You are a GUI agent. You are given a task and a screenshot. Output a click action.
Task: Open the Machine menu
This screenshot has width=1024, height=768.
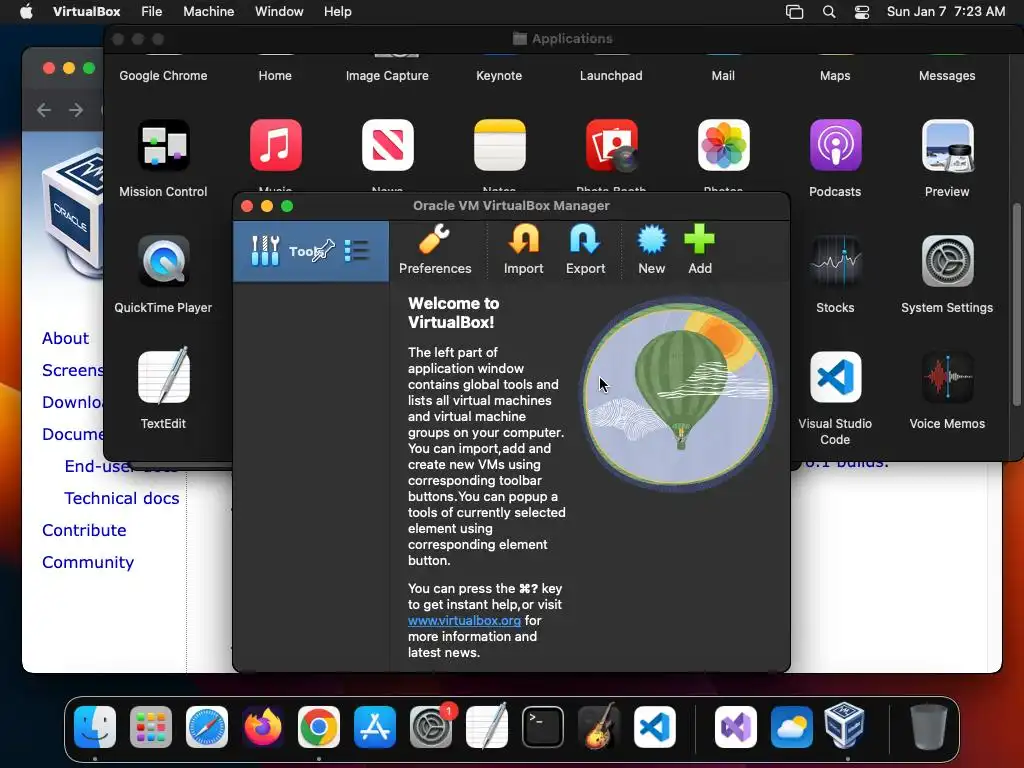coord(208,12)
